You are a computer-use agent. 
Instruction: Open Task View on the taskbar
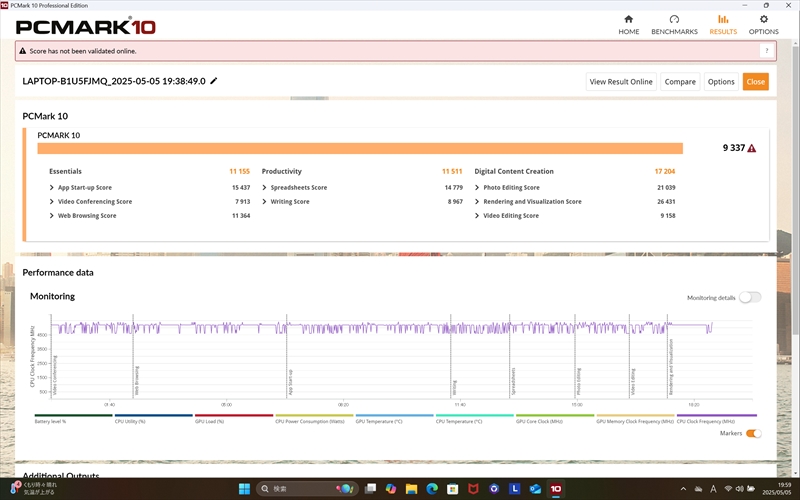370,489
